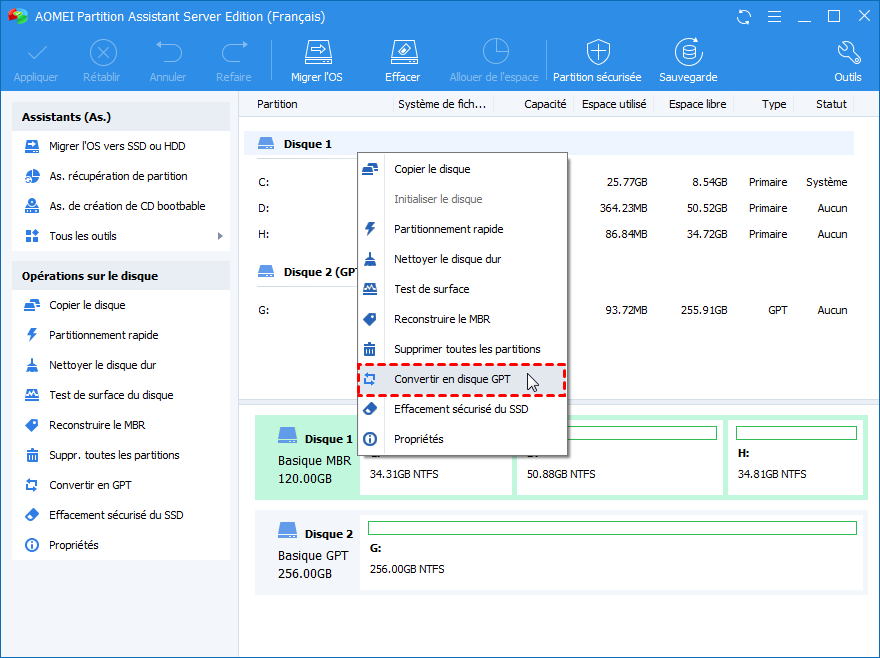
Task: Select Convertir en disque GPT menu entry
Action: pos(451,379)
